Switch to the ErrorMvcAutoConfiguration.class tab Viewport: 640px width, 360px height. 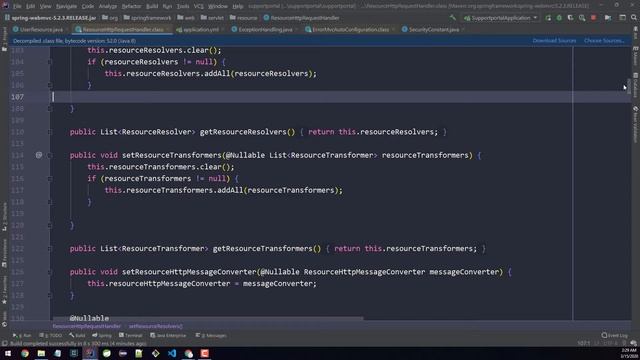tap(350, 29)
